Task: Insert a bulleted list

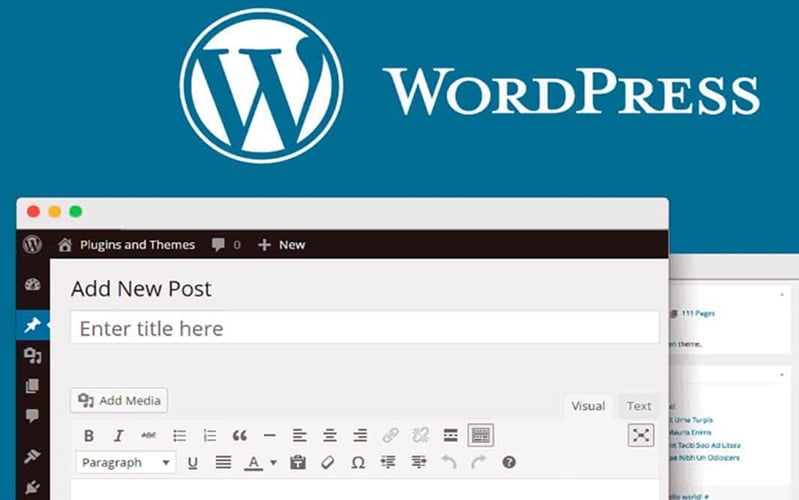Action: pos(179,436)
